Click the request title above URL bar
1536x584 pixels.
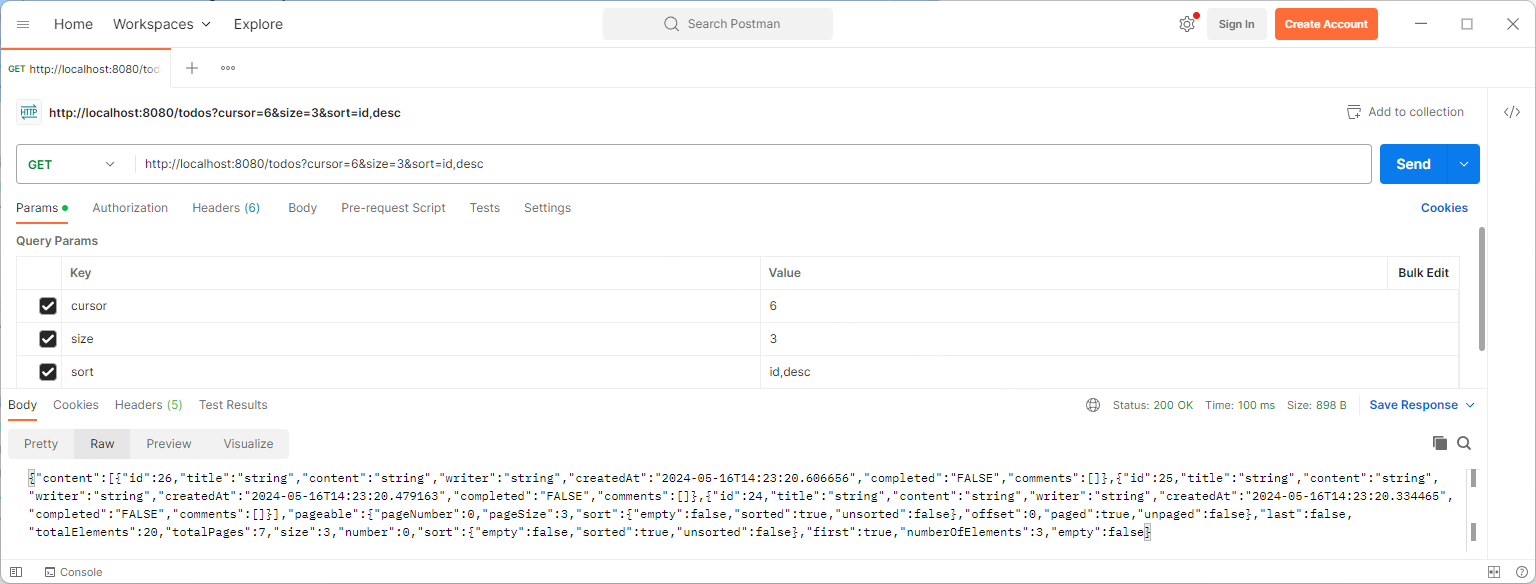coord(225,113)
